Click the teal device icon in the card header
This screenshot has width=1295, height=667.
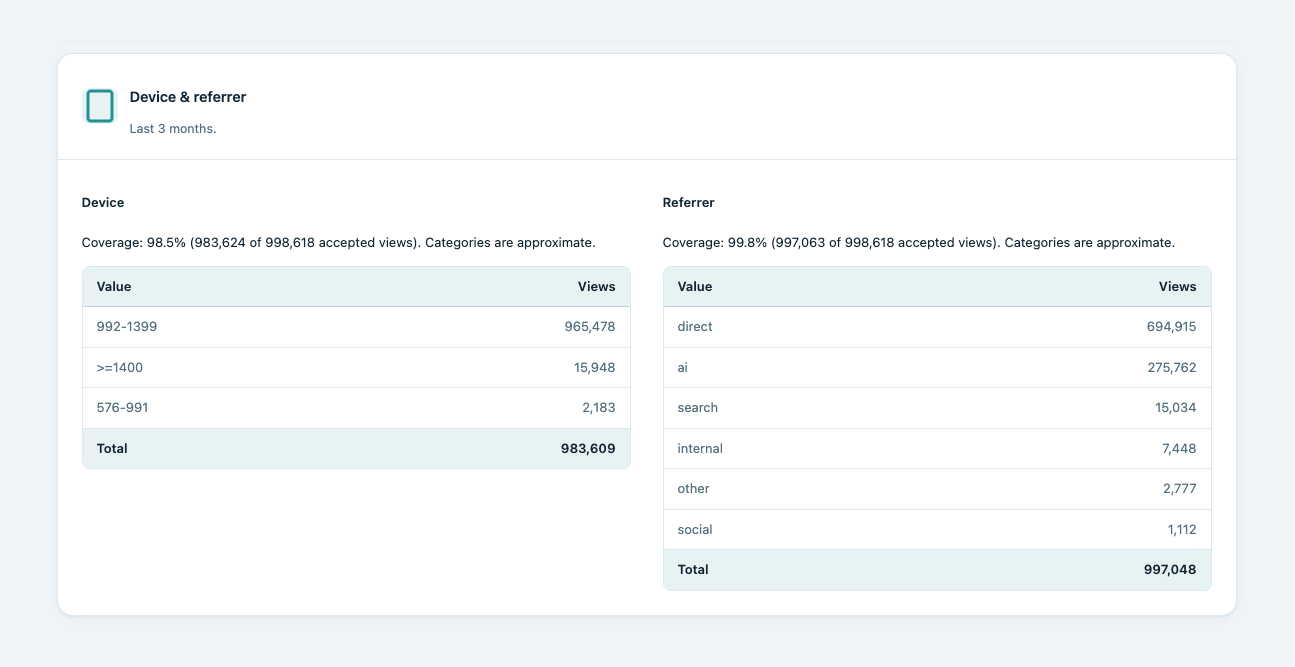[100, 106]
